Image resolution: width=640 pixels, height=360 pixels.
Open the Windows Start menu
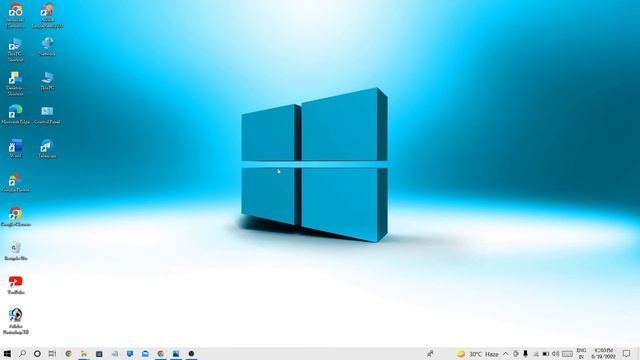point(7,353)
